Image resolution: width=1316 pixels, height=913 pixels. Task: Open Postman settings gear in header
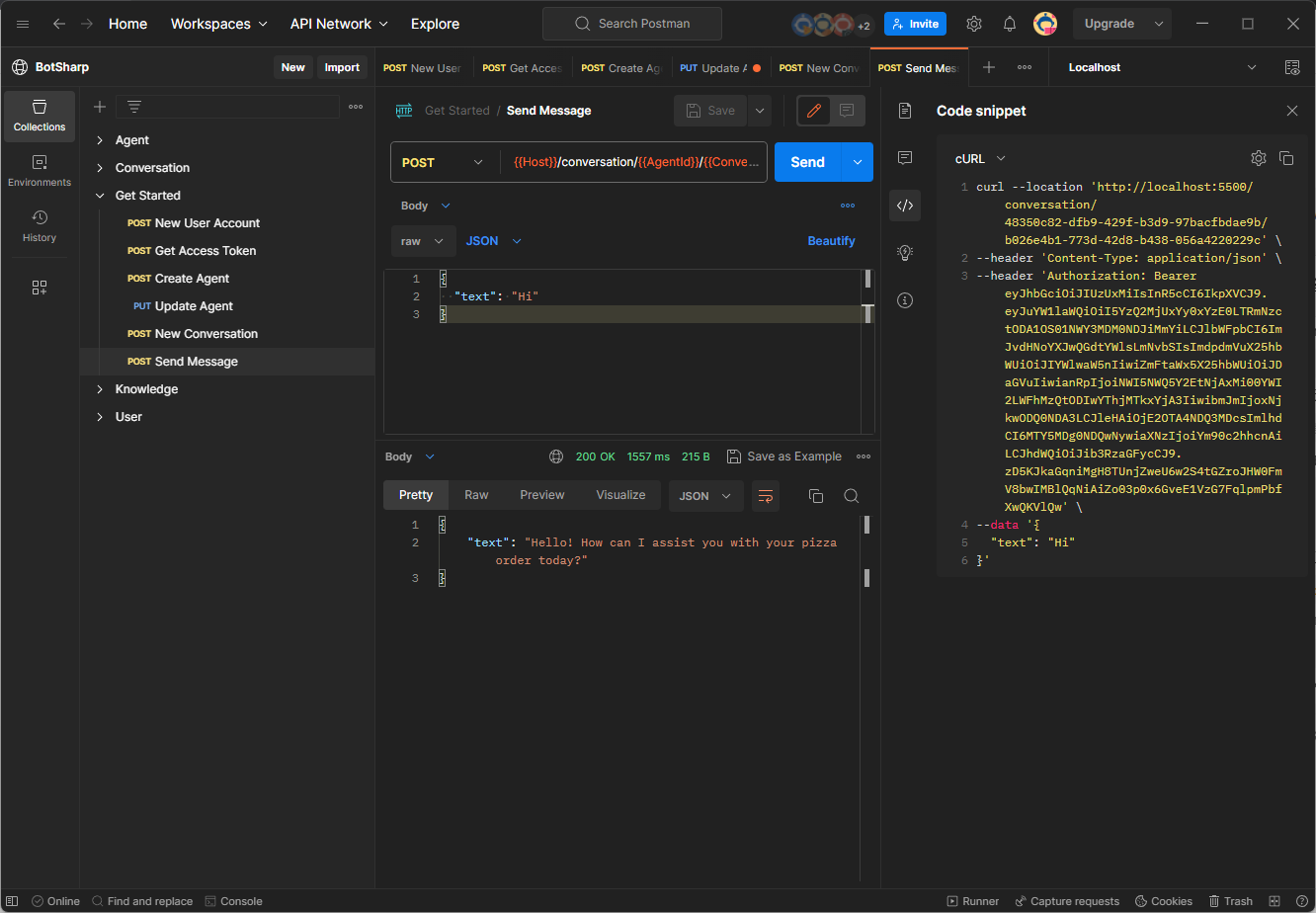point(974,24)
